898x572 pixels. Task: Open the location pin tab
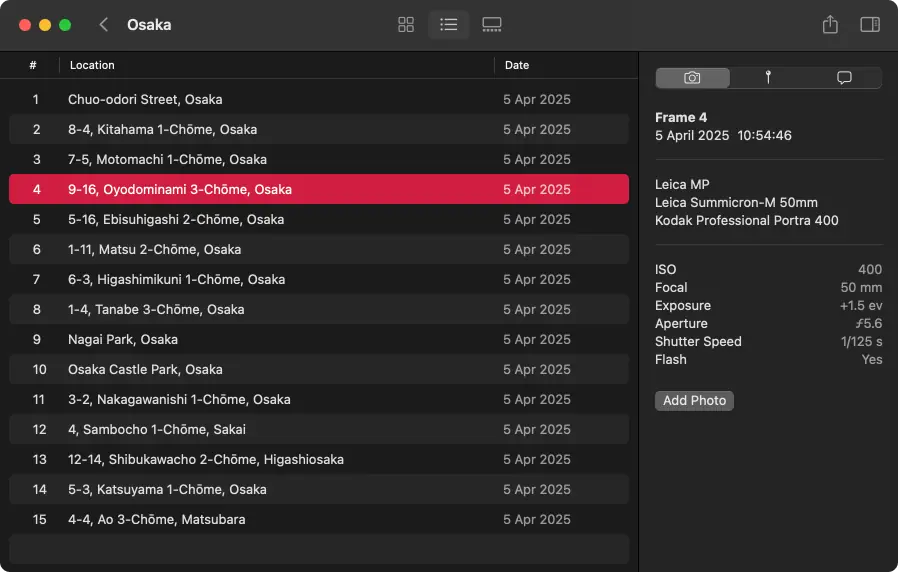click(768, 78)
